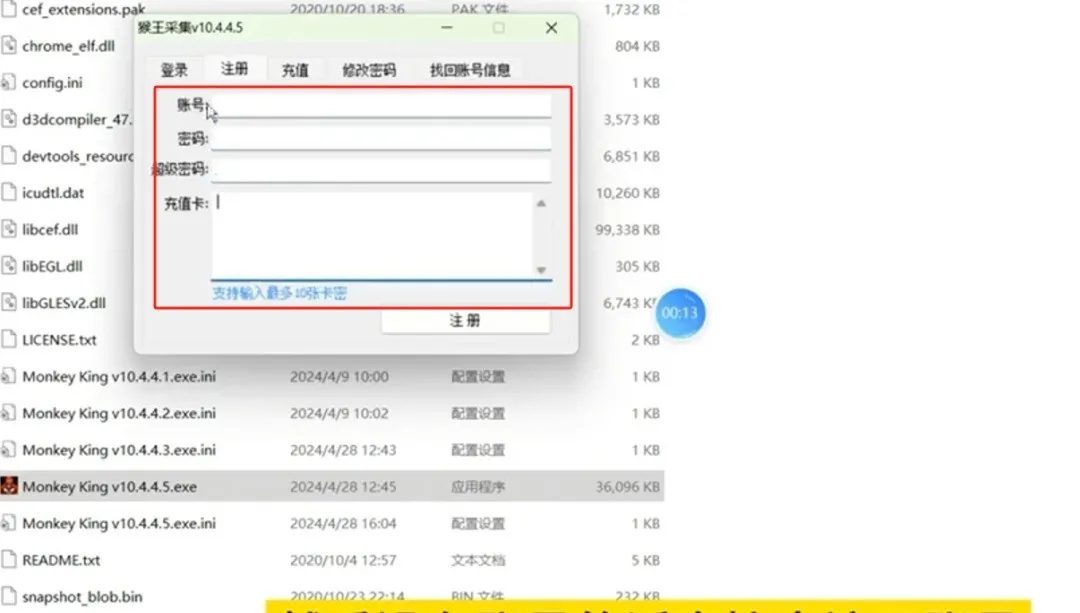Click the snapshot_blob.bin file icon

point(9,597)
